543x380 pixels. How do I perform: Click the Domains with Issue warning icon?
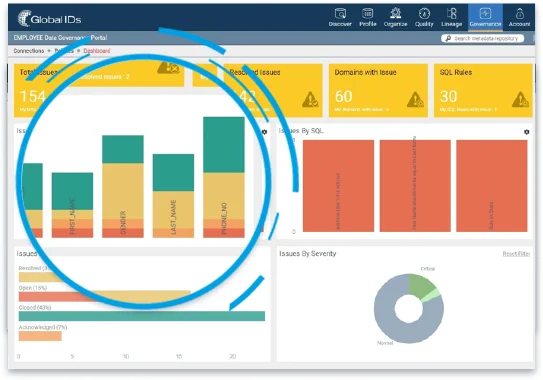[415, 99]
